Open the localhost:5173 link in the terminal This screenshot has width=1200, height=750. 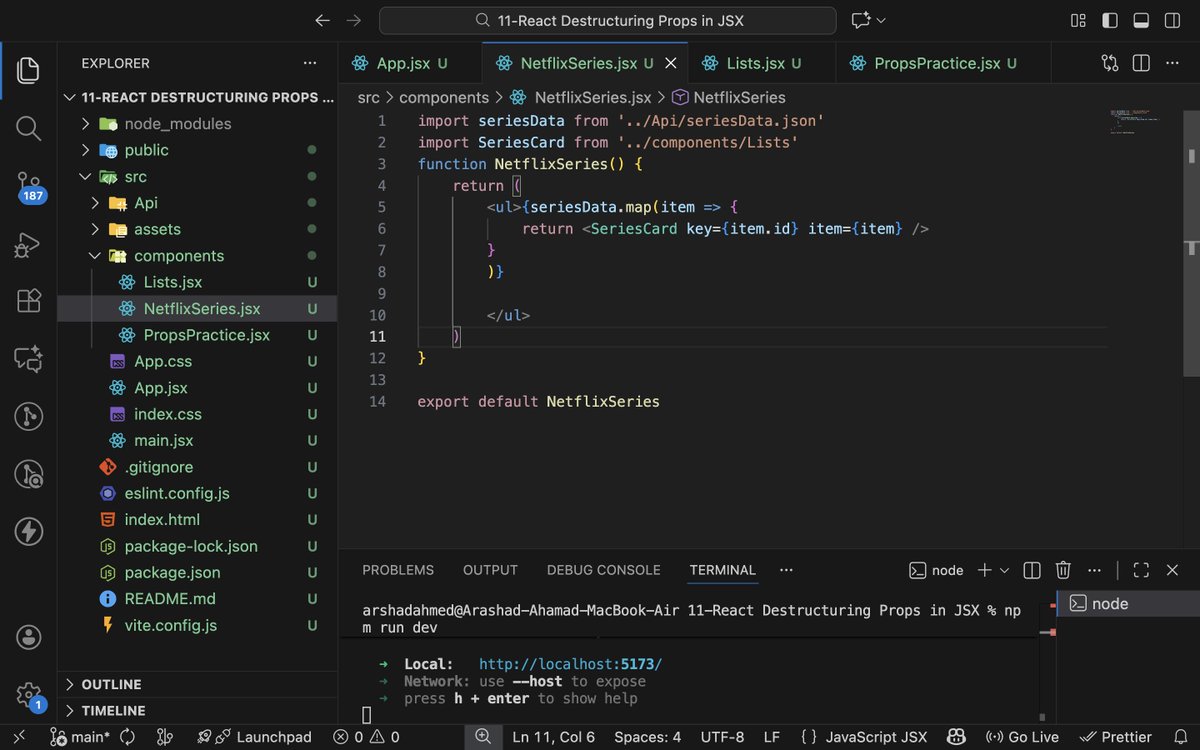(x=570, y=663)
